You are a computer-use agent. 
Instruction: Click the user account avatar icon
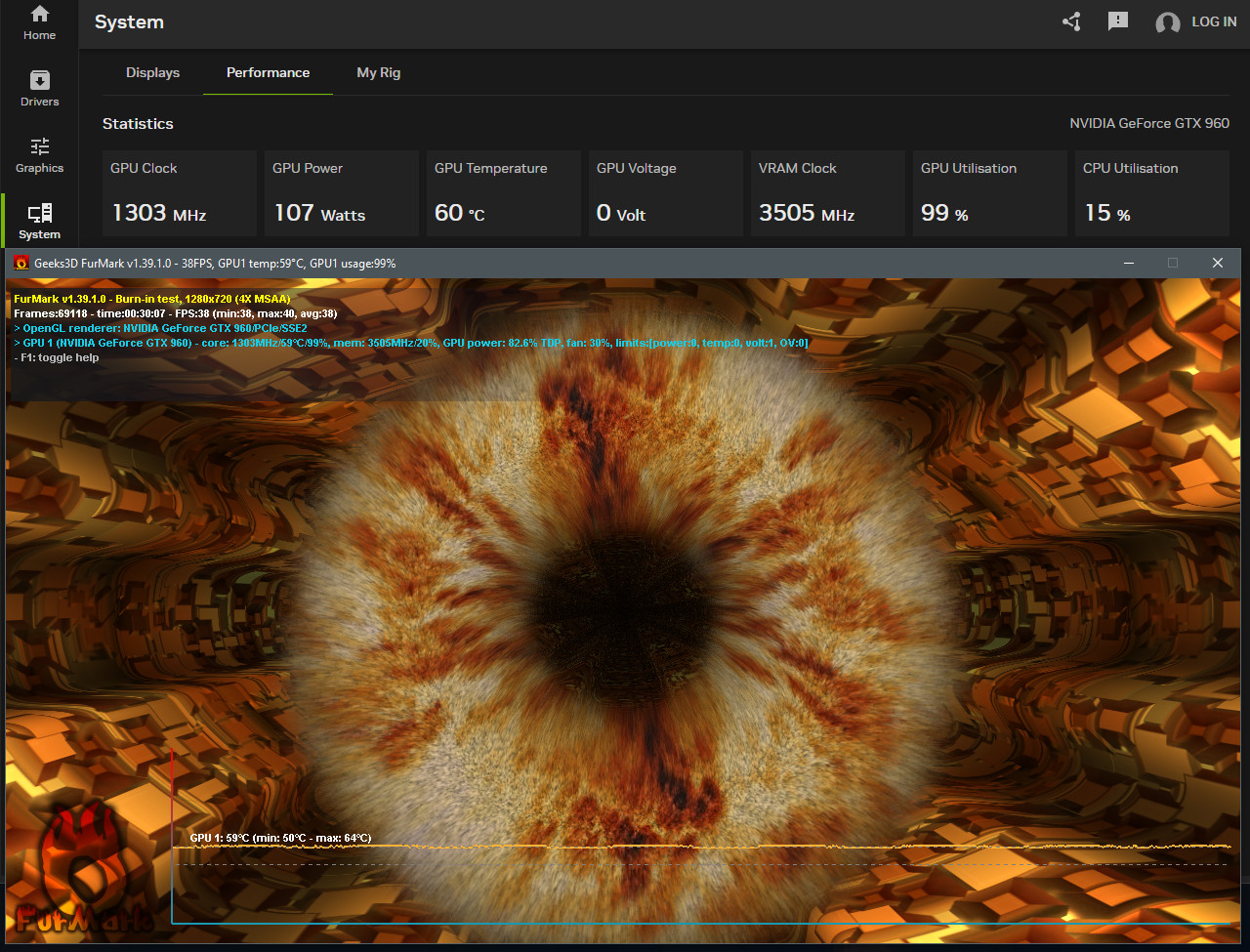(x=1167, y=22)
